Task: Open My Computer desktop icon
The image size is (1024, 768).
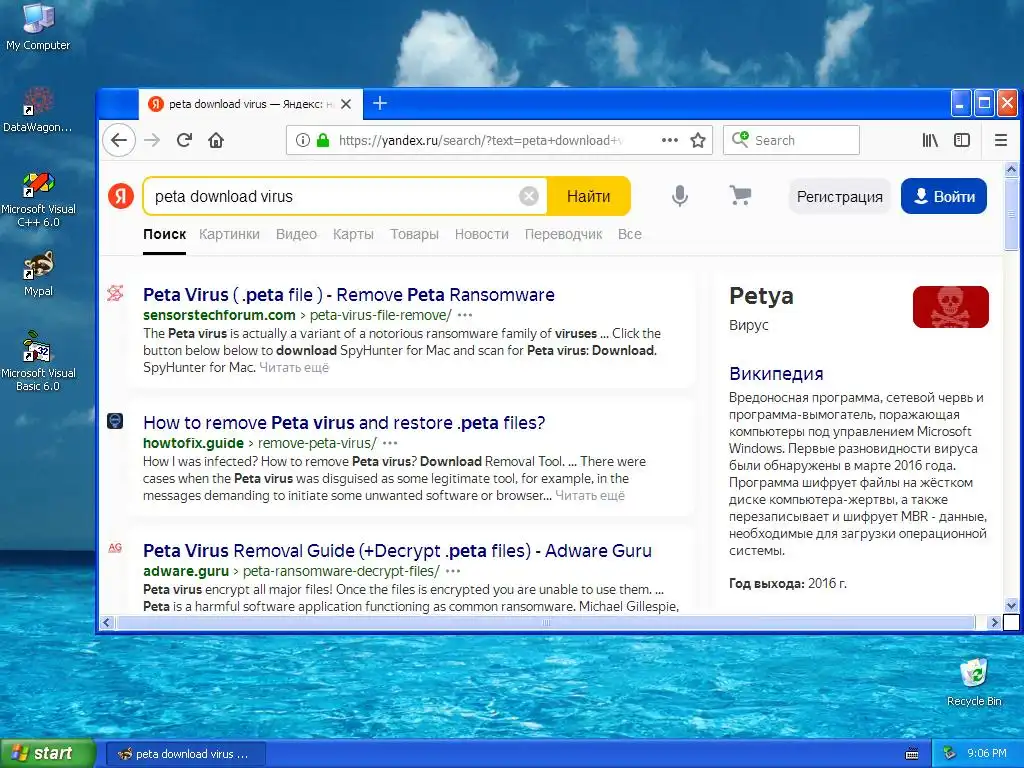Action: pos(38,26)
